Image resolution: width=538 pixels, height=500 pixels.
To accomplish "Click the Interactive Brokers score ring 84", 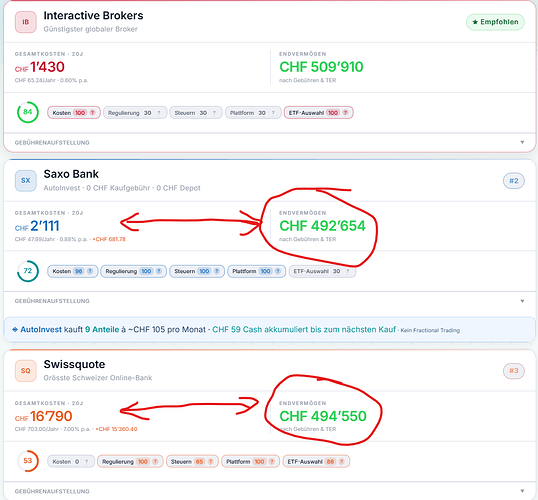I will (x=27, y=112).
